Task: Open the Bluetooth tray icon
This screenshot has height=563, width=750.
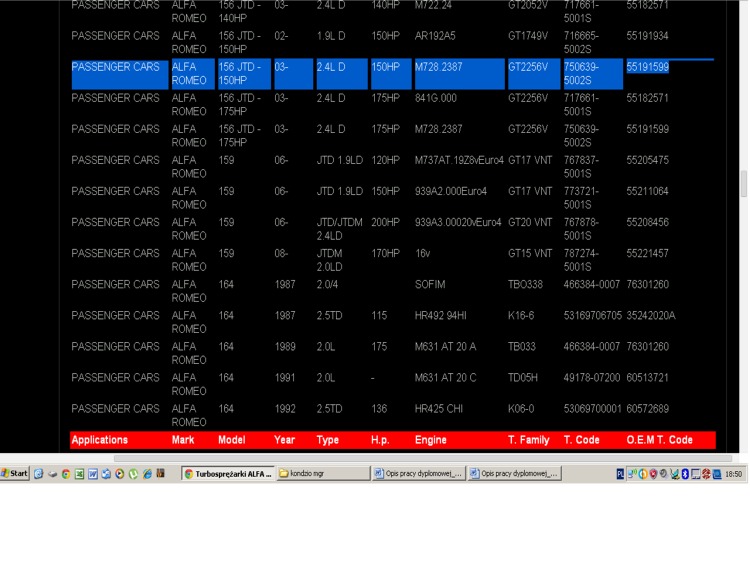Action: [x=685, y=474]
